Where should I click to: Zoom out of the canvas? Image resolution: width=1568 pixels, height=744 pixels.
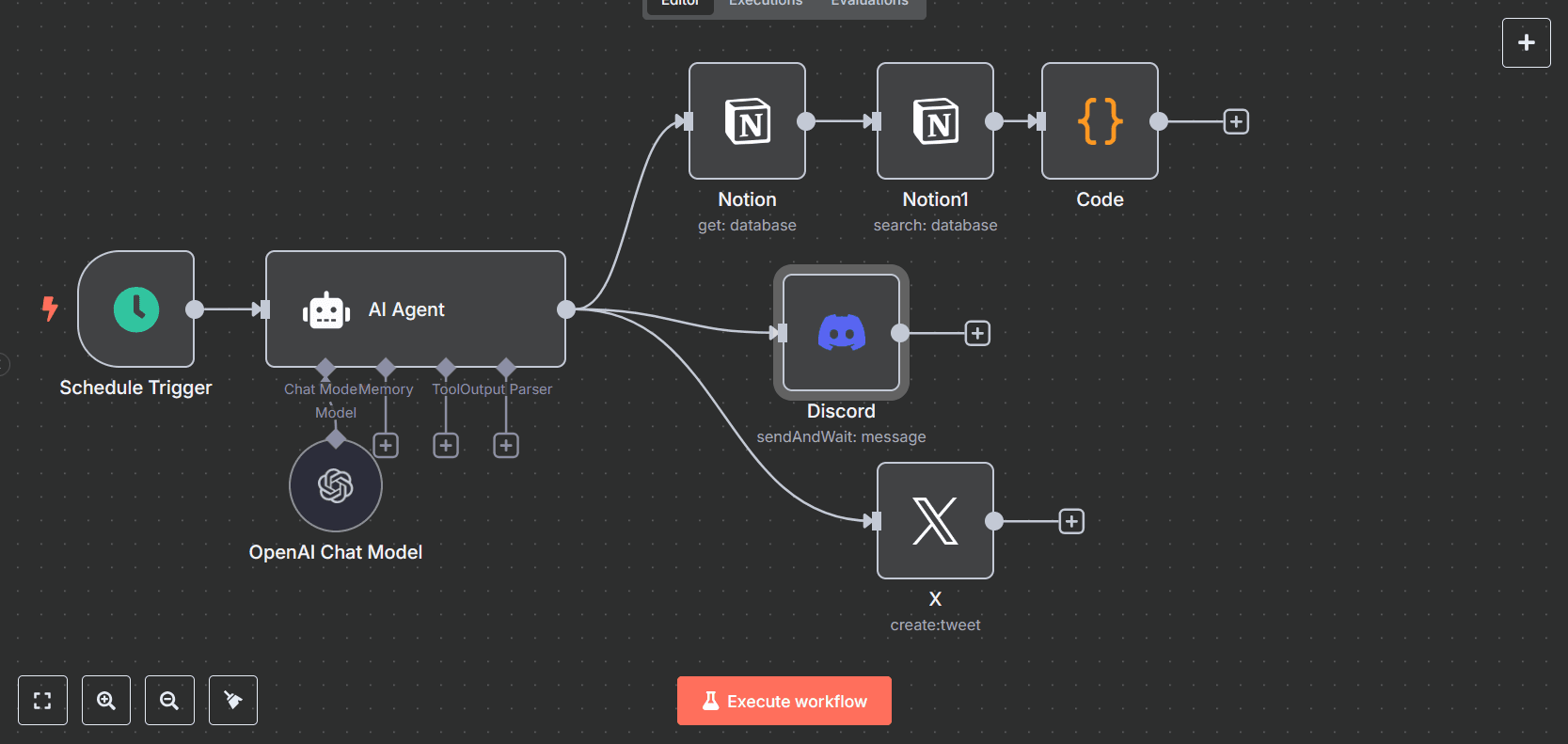[169, 700]
